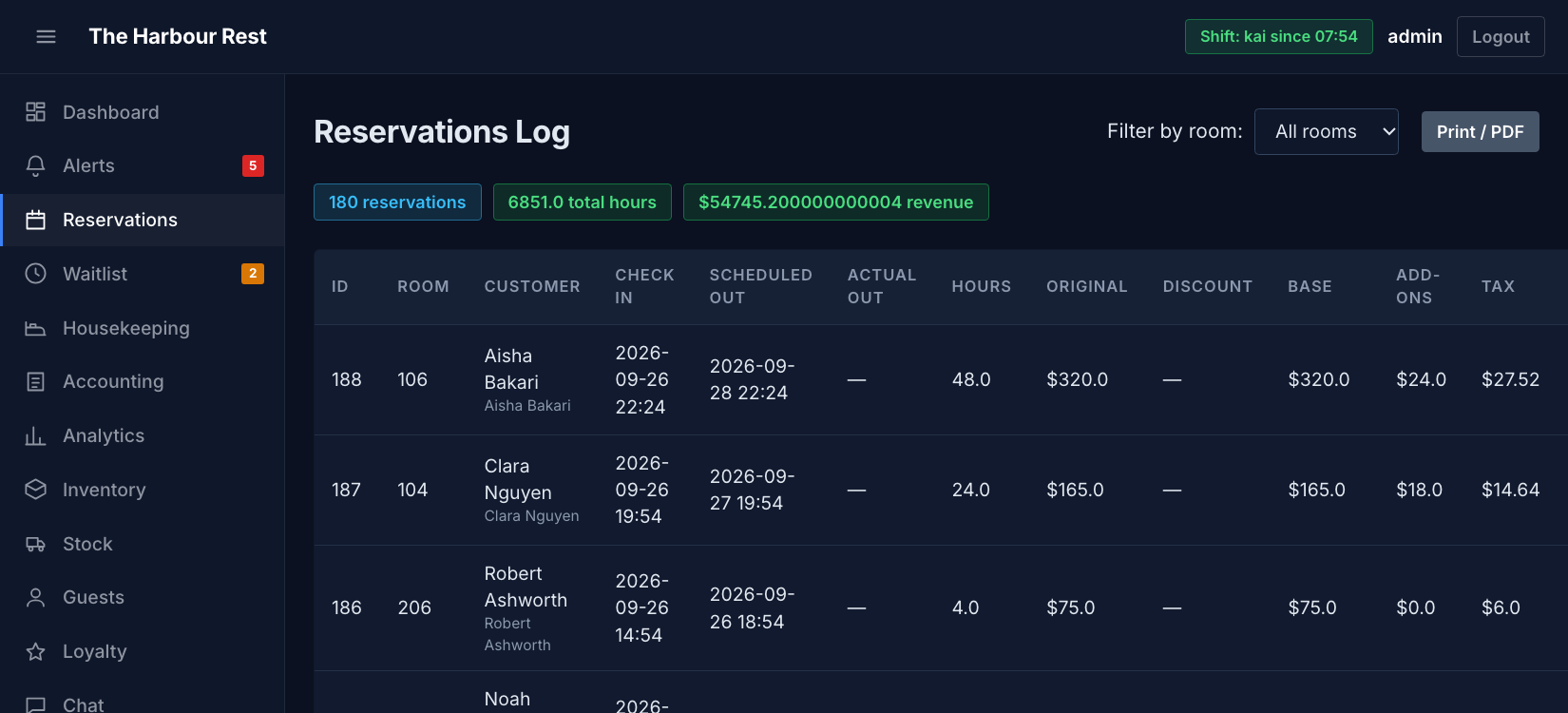
Task: Go to Housekeeping section
Action: point(143,328)
